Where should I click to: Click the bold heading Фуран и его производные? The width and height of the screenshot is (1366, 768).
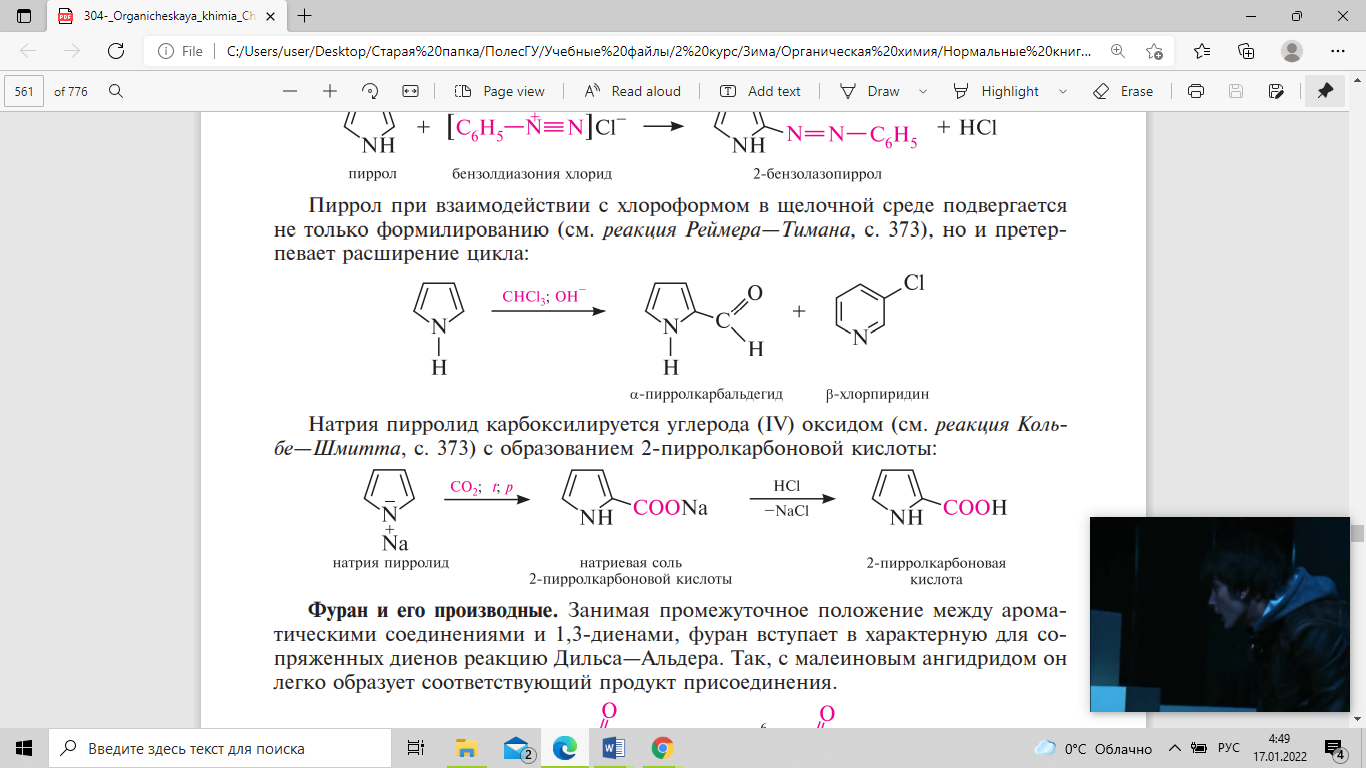point(433,610)
